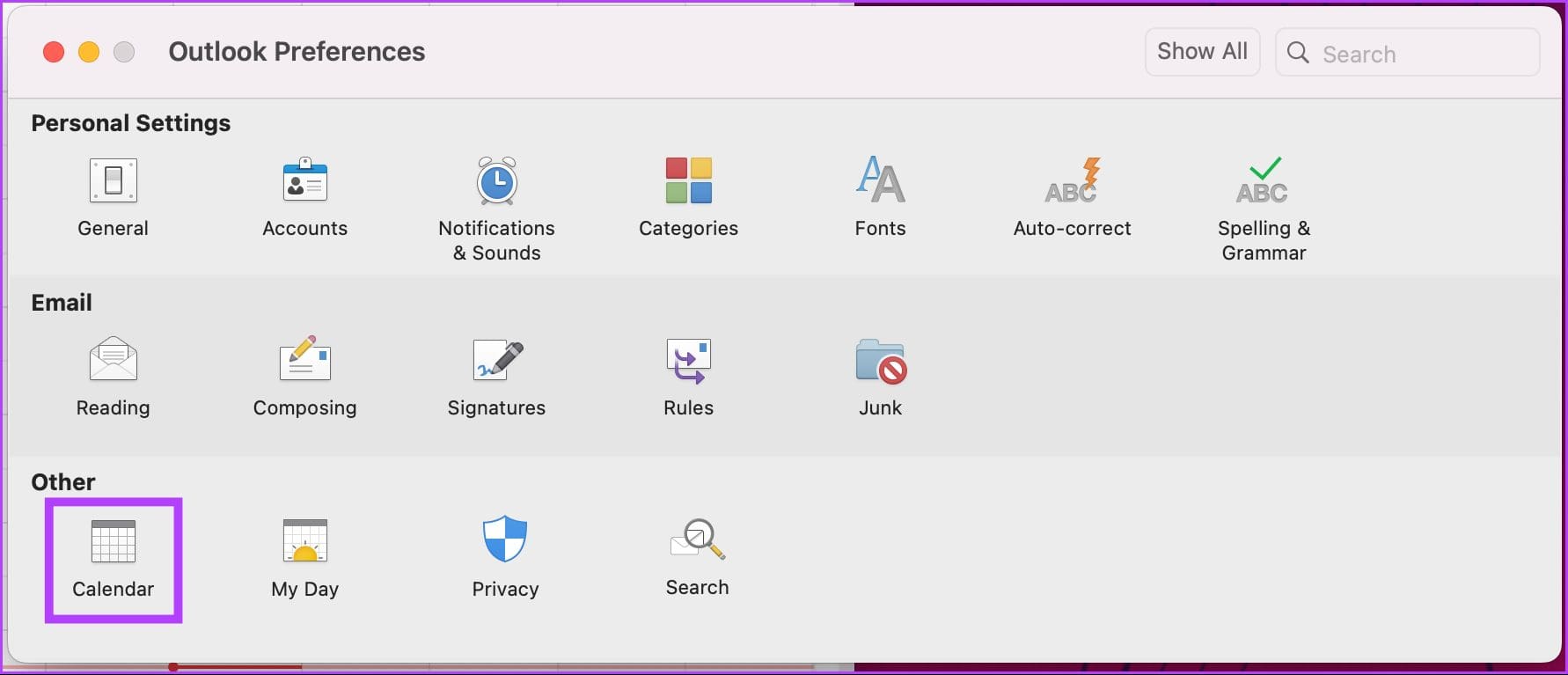Open Calendar preferences
The height and width of the screenshot is (675, 1568).
(113, 559)
